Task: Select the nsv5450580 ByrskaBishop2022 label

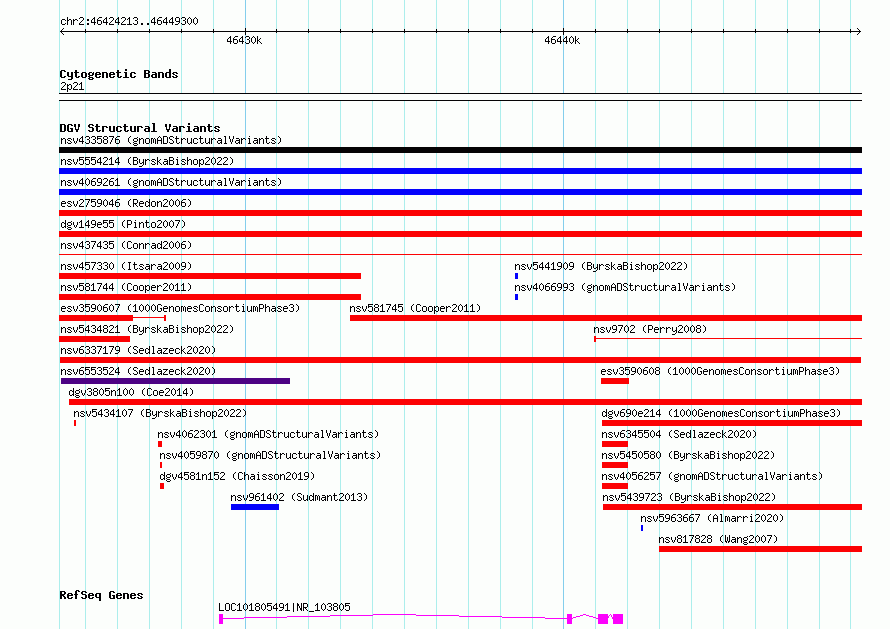Action: tap(688, 455)
